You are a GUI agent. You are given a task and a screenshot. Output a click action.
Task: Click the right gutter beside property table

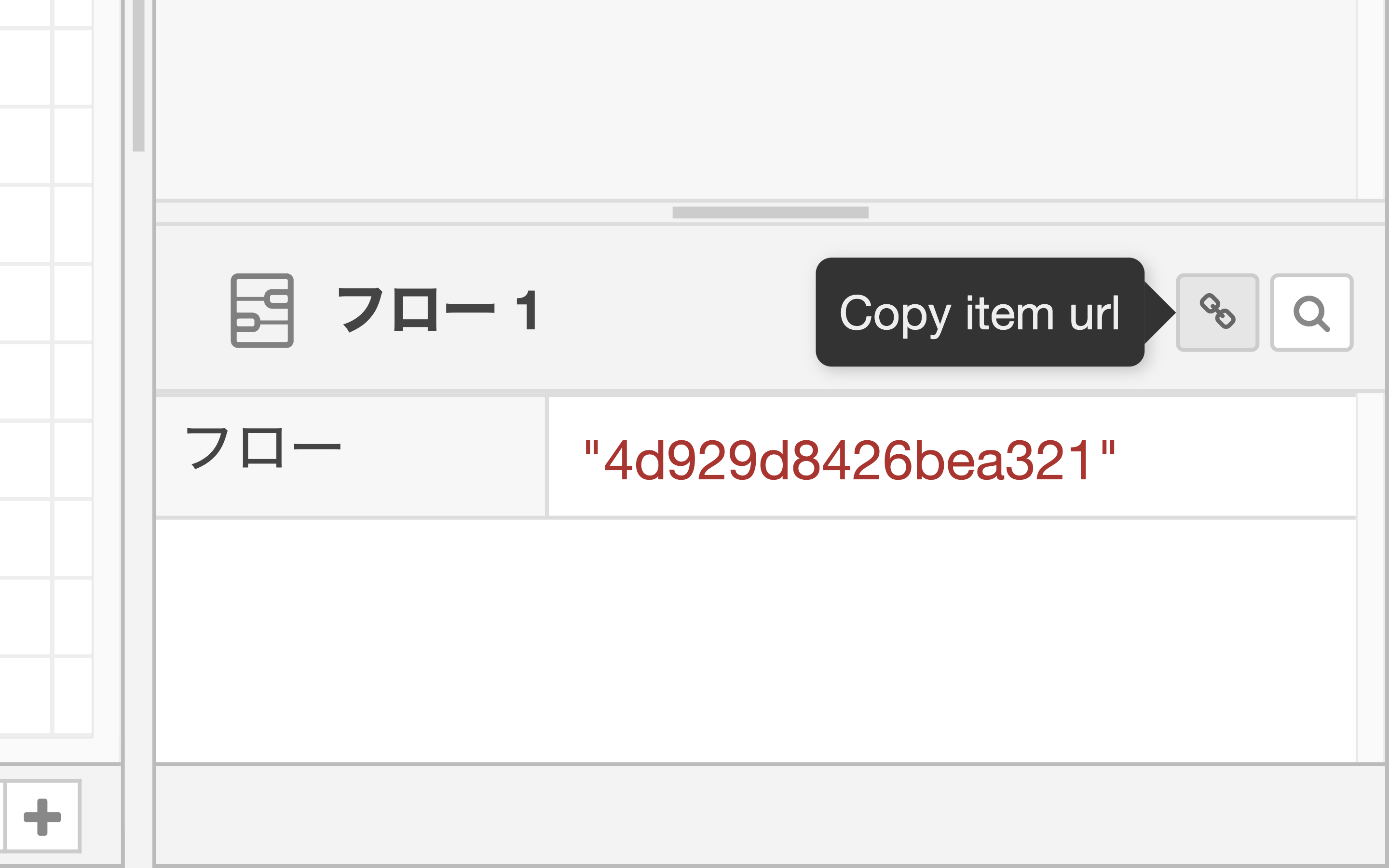pyautogui.click(x=1371, y=574)
